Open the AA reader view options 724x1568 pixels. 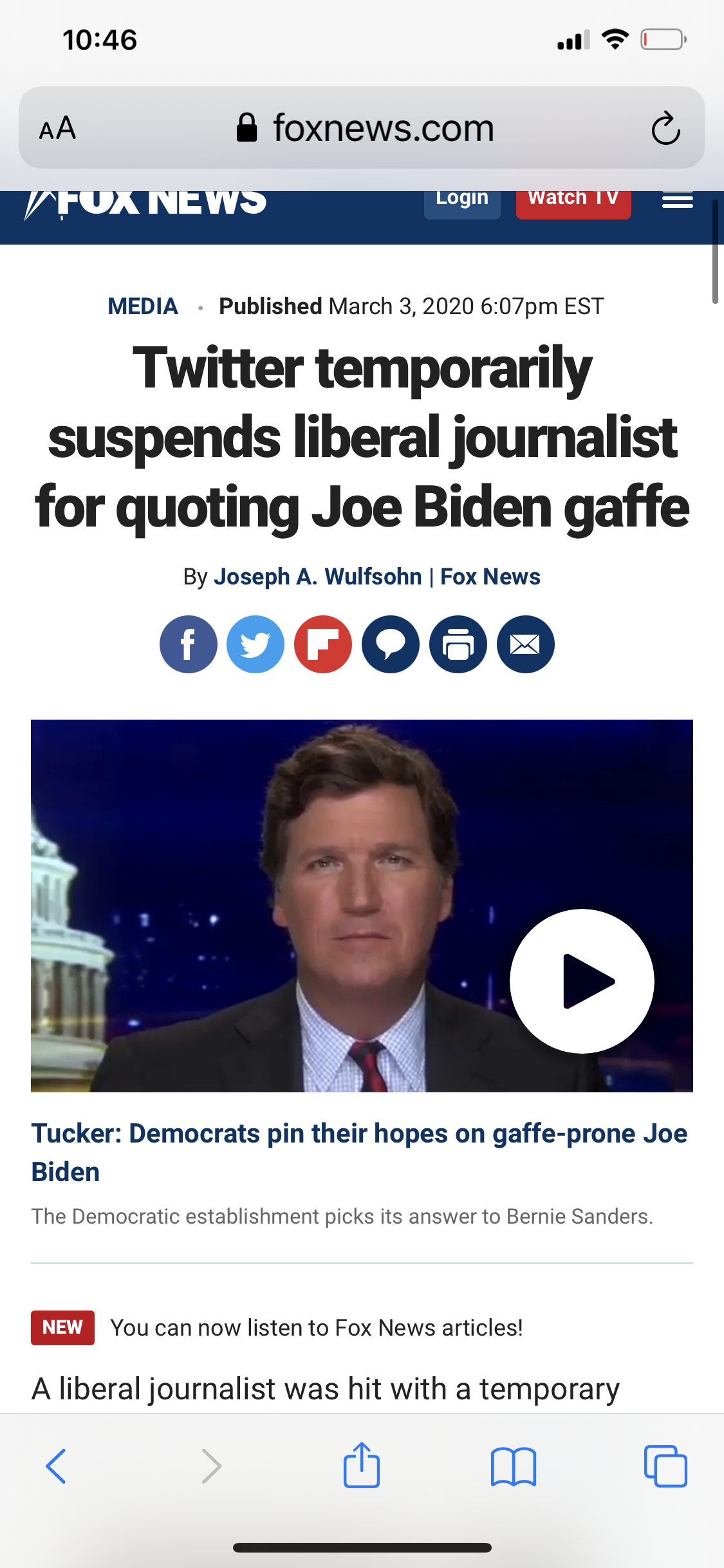(x=58, y=128)
